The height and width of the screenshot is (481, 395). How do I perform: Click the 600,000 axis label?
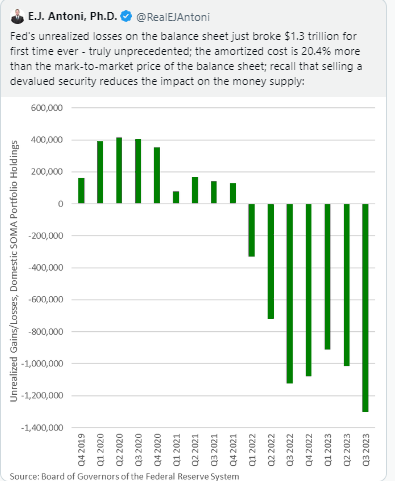coord(47,108)
